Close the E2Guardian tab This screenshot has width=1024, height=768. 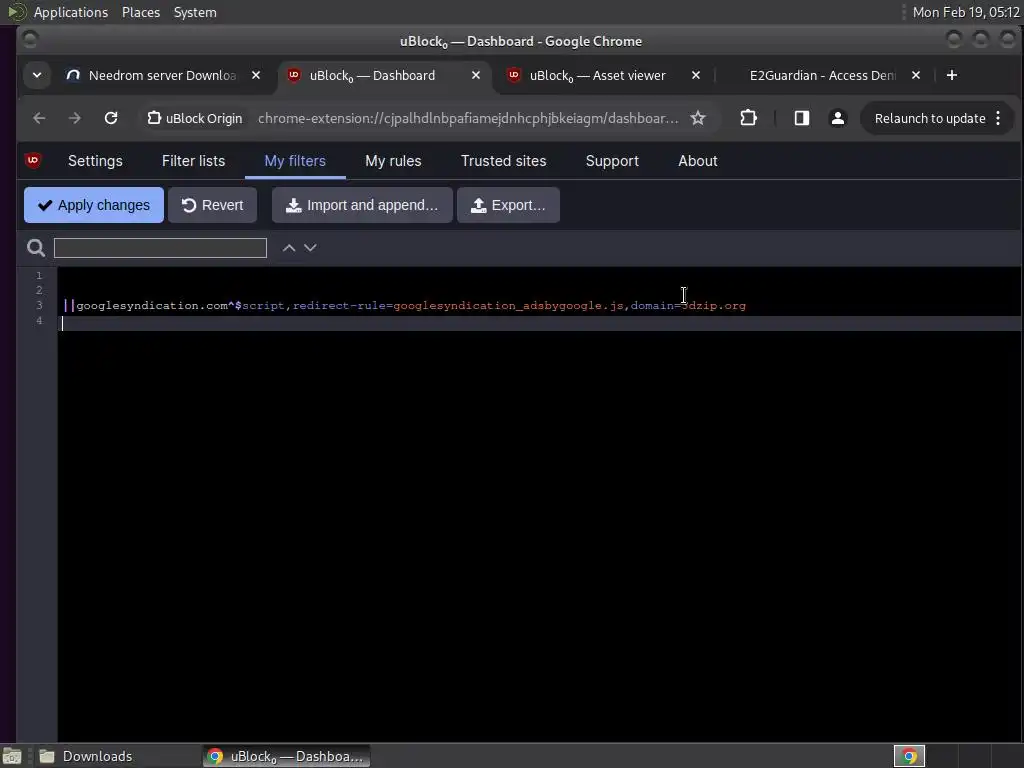point(916,75)
